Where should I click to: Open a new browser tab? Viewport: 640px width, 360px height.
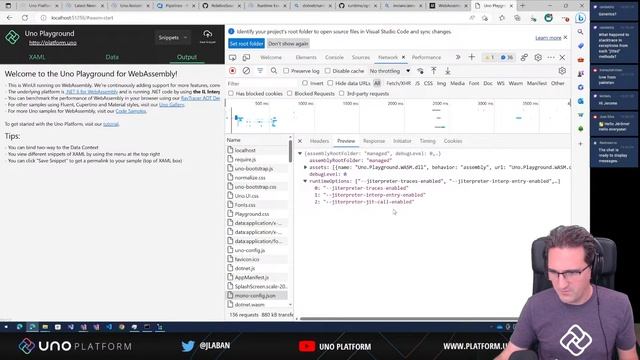click(x=522, y=6)
